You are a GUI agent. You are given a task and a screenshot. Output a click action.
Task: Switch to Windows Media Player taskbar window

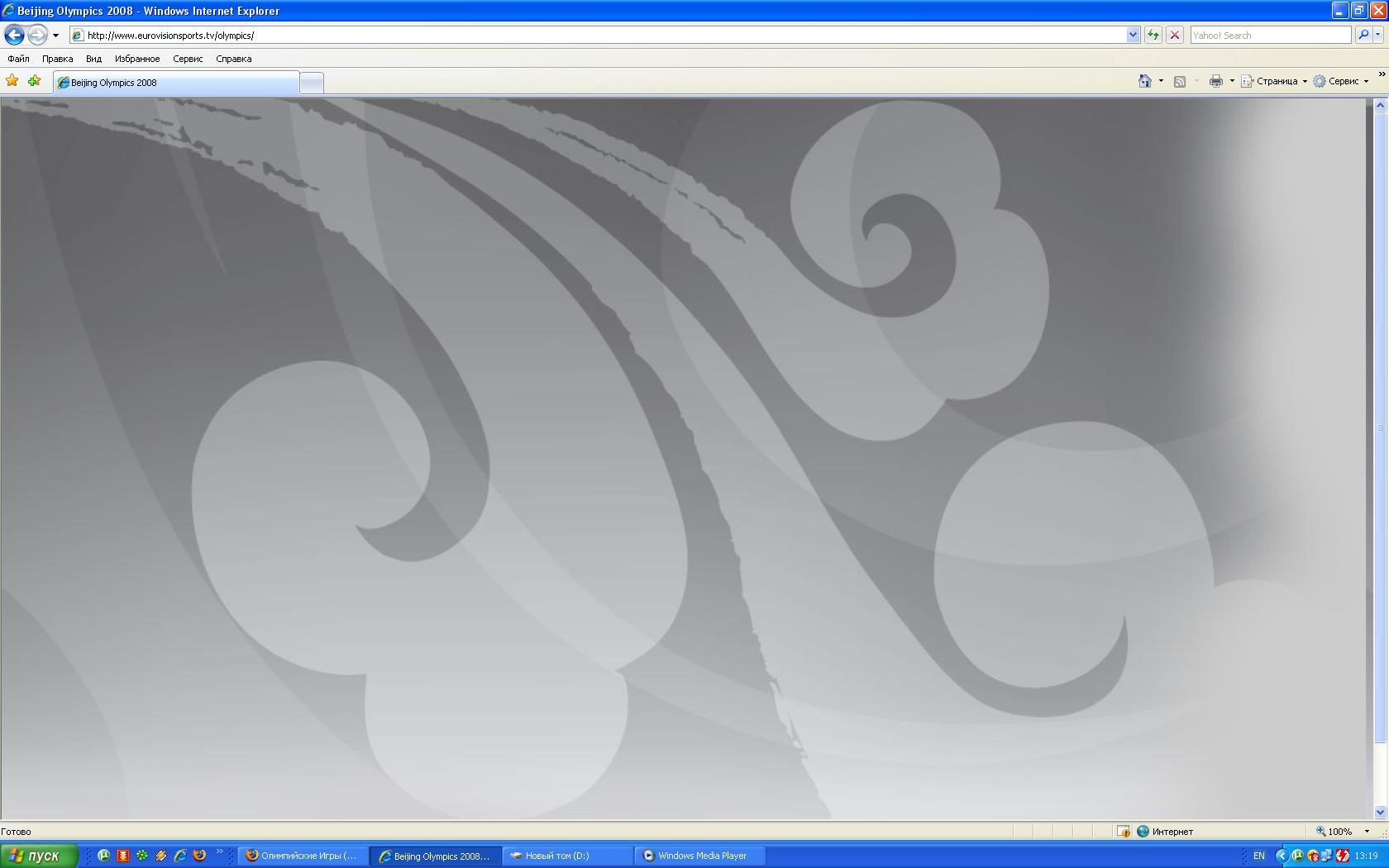(700, 856)
